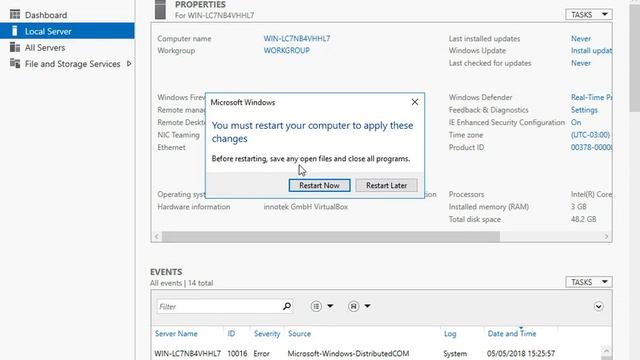This screenshot has width=640, height=360.
Task: Sort events by ID column
Action: point(231,333)
